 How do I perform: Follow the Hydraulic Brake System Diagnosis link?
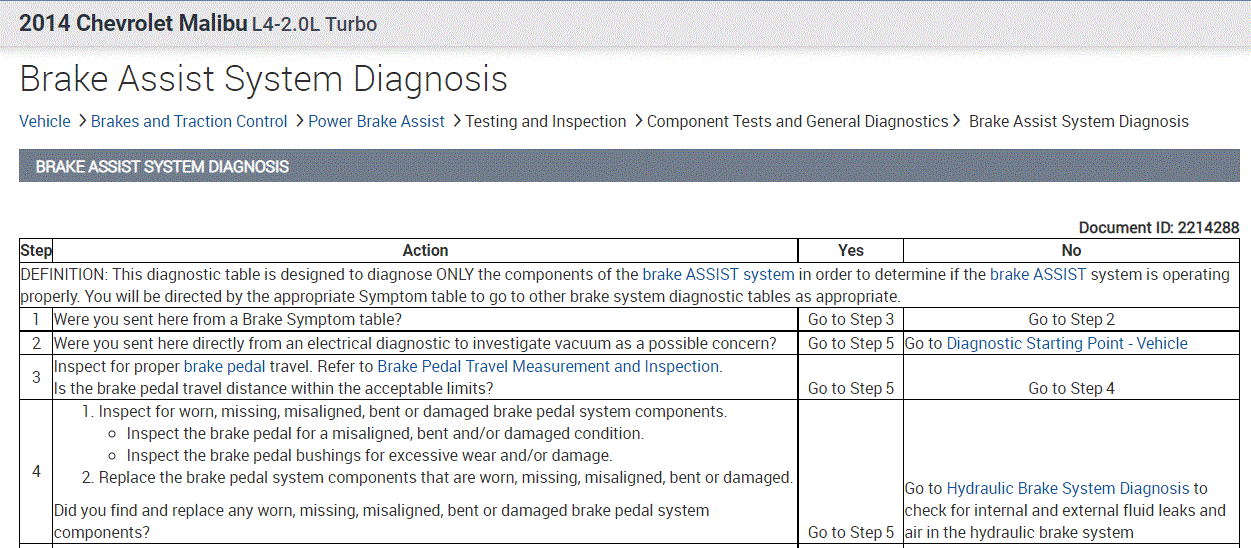click(1068, 488)
